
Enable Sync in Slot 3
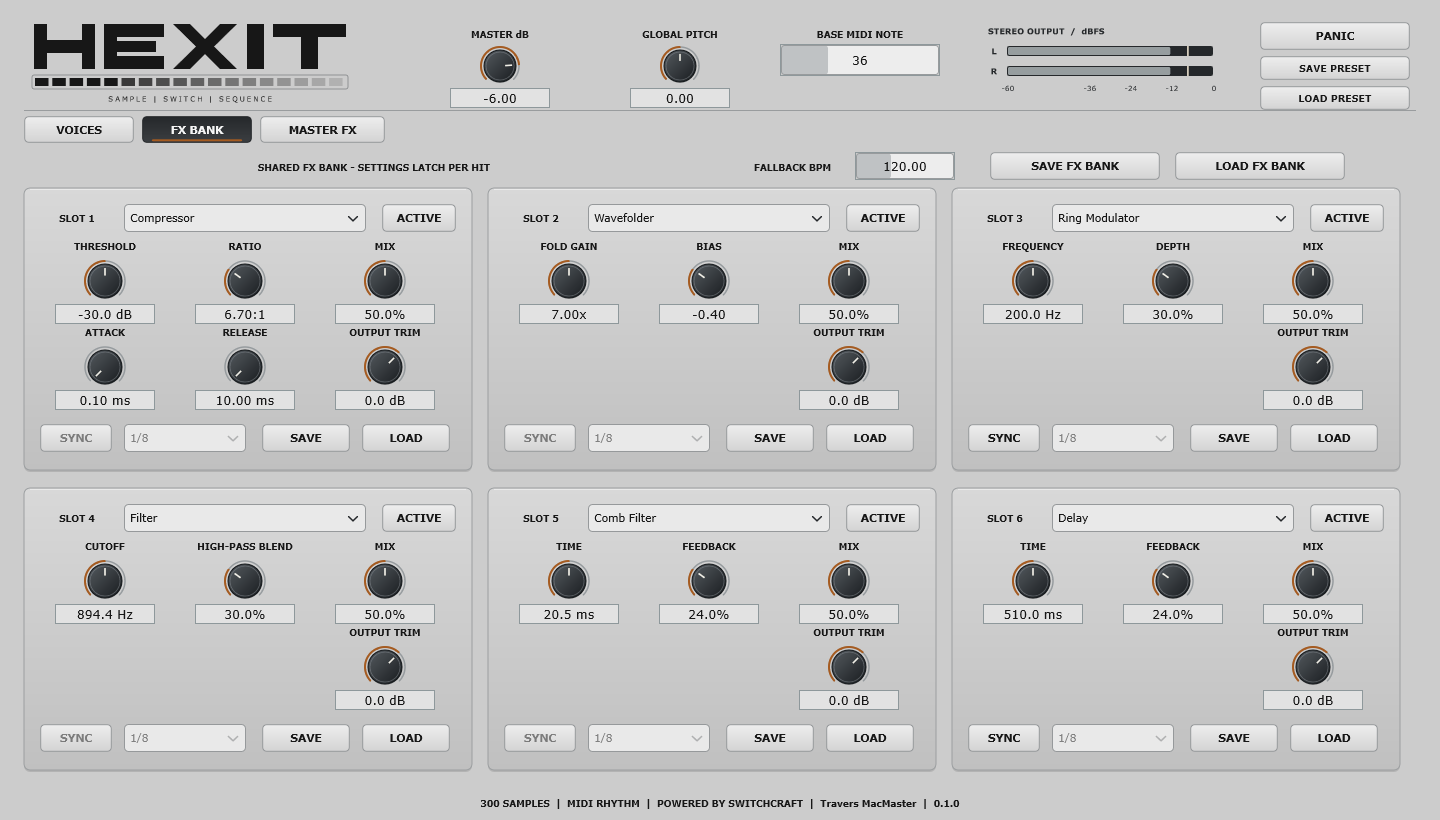[x=1004, y=438]
